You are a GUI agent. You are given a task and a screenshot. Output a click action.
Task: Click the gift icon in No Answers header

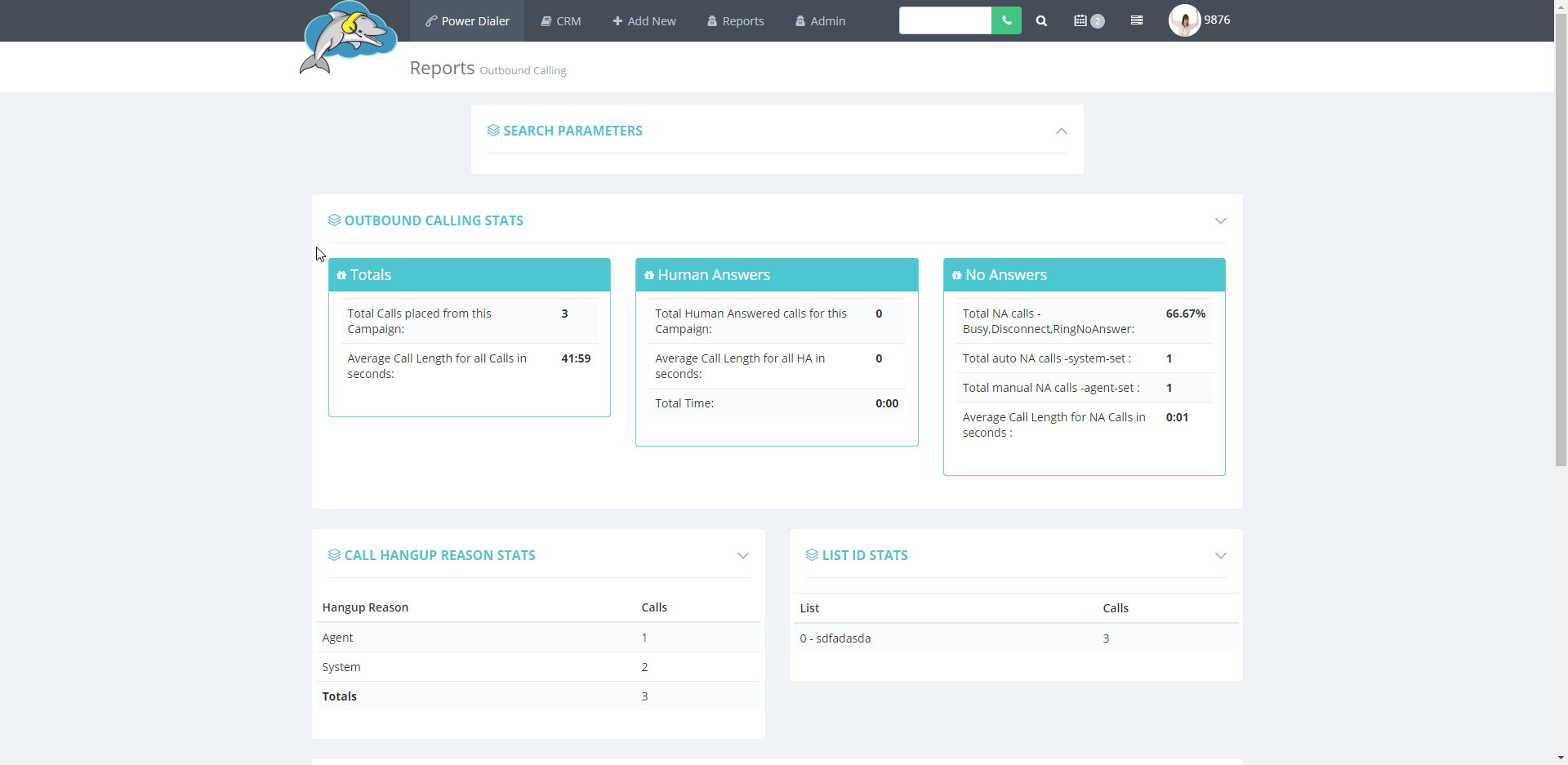(x=956, y=275)
